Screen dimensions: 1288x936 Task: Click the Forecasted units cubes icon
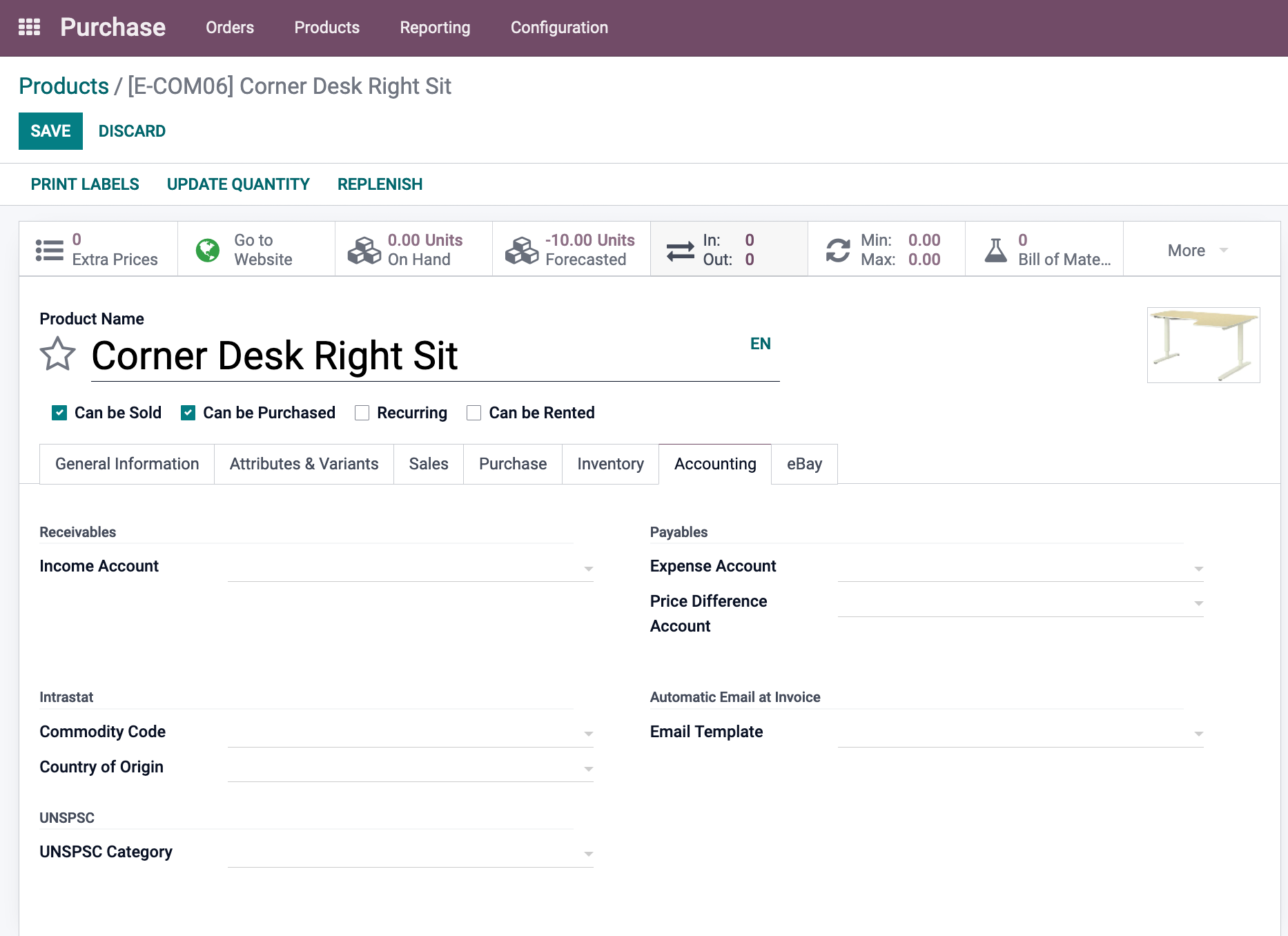521,250
